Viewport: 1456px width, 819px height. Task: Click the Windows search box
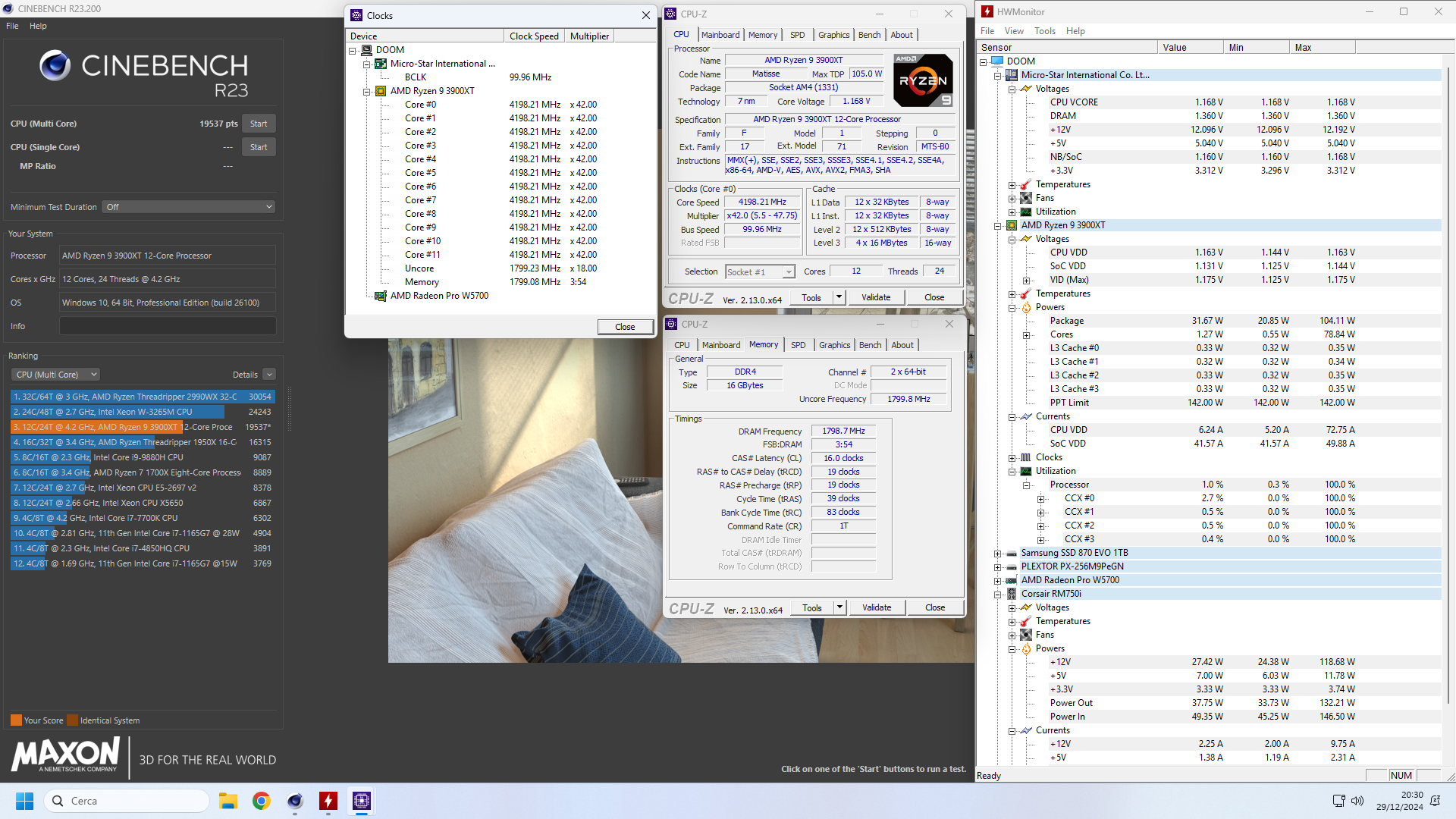127,801
